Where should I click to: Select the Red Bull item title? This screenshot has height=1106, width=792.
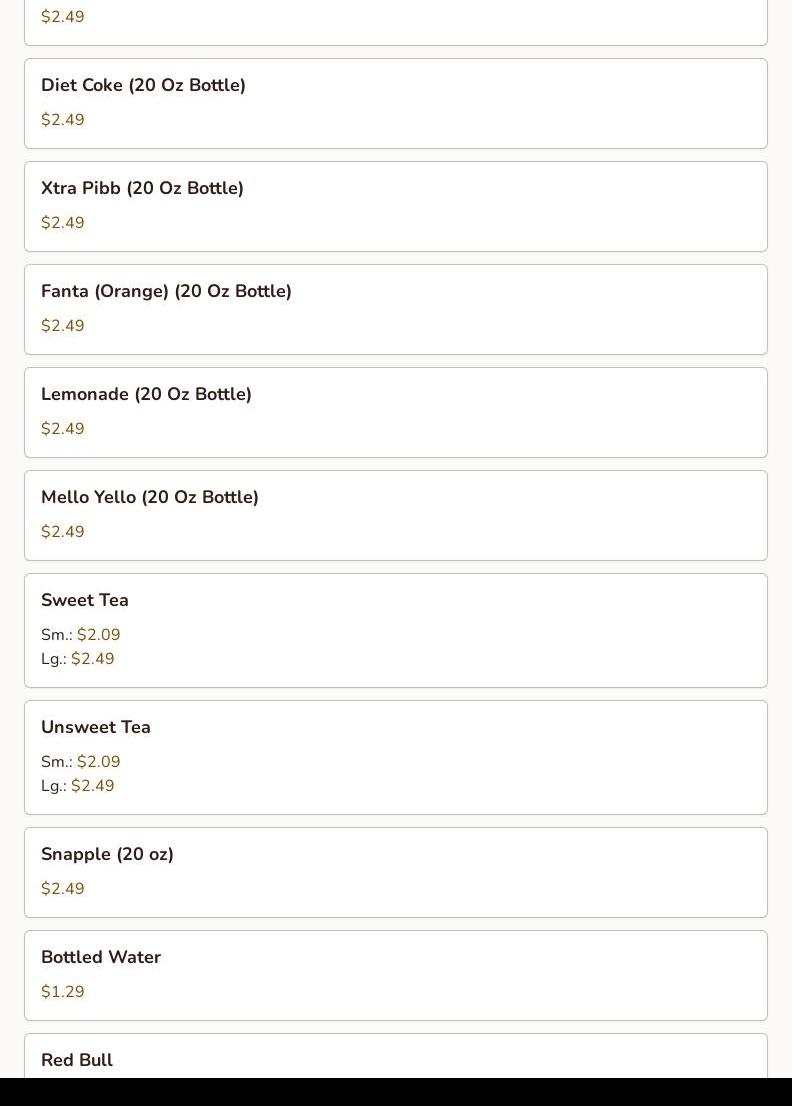click(x=77, y=1060)
